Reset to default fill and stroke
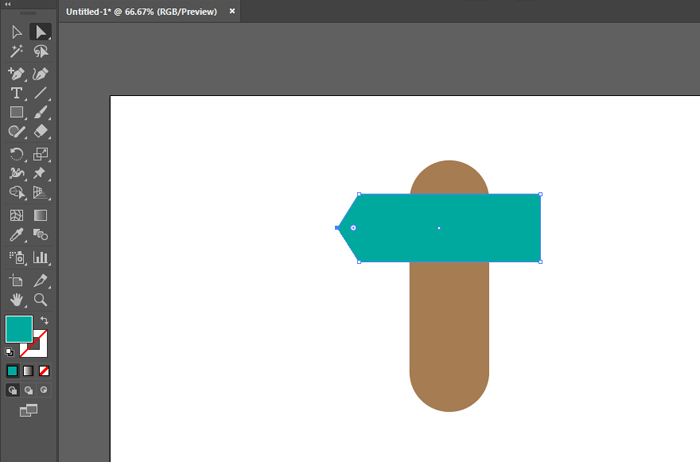 click(9, 352)
